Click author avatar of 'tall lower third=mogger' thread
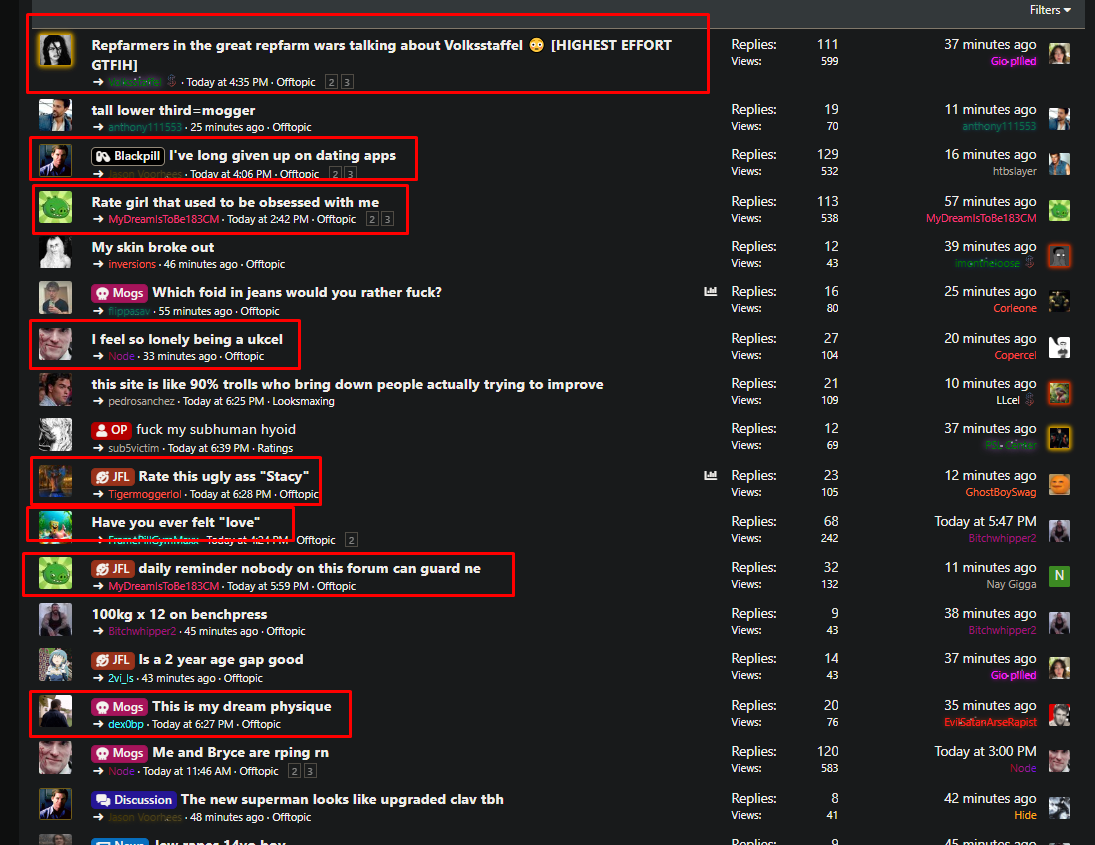Image resolution: width=1095 pixels, height=845 pixels. pos(55,115)
